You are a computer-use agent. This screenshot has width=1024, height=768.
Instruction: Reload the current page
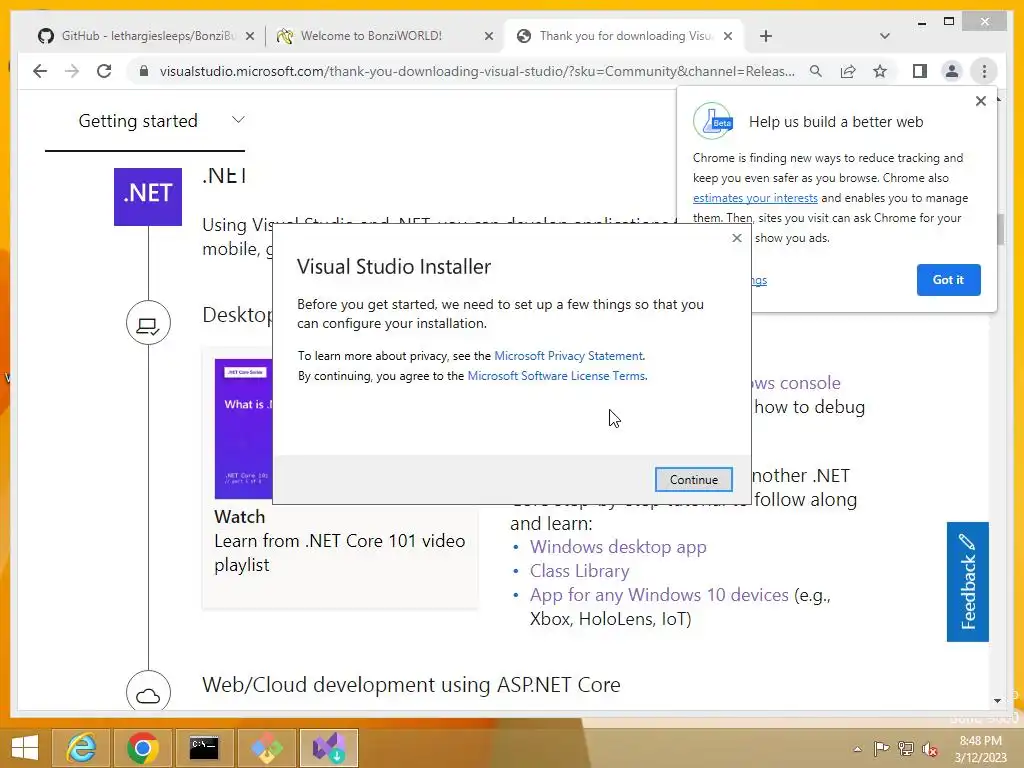(104, 71)
